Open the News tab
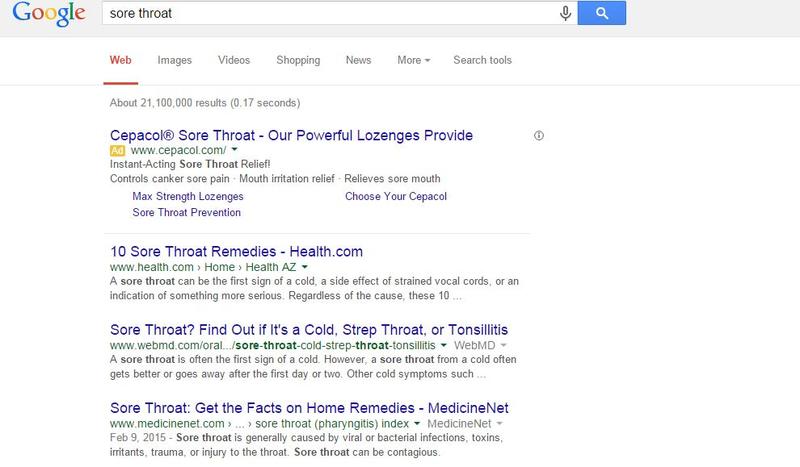The height and width of the screenshot is (467, 800). [358, 60]
